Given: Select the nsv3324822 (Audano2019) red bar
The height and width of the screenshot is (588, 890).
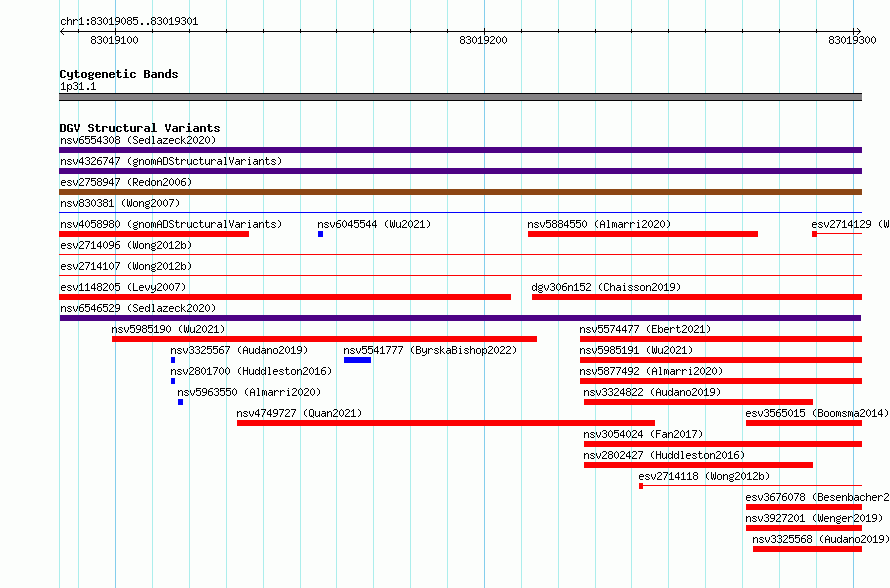Looking at the screenshot, I should point(698,402).
